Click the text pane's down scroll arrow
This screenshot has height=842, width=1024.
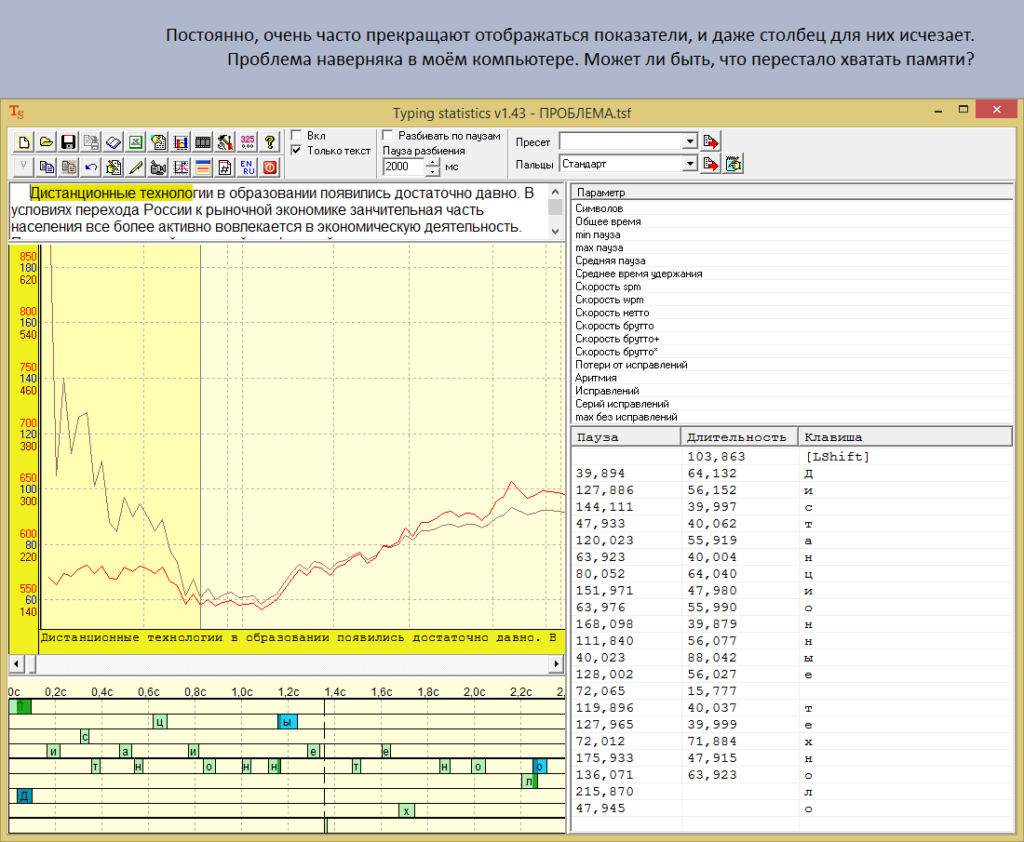(x=555, y=231)
